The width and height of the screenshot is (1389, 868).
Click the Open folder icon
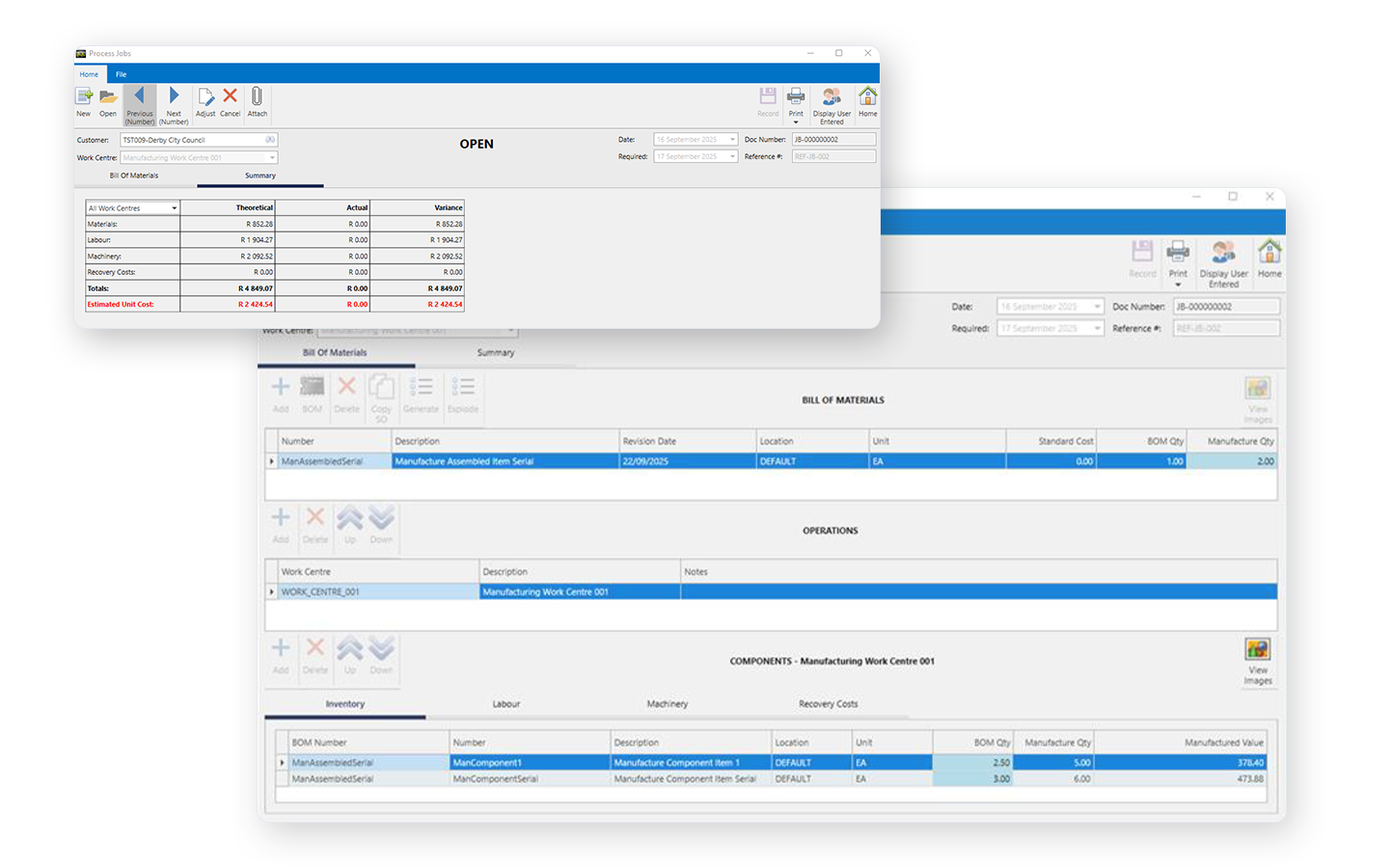(x=108, y=97)
